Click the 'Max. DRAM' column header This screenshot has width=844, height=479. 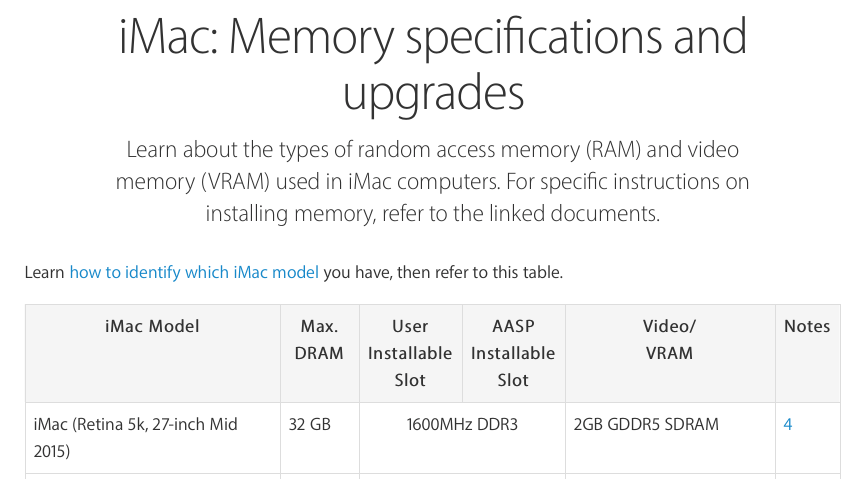(x=319, y=340)
